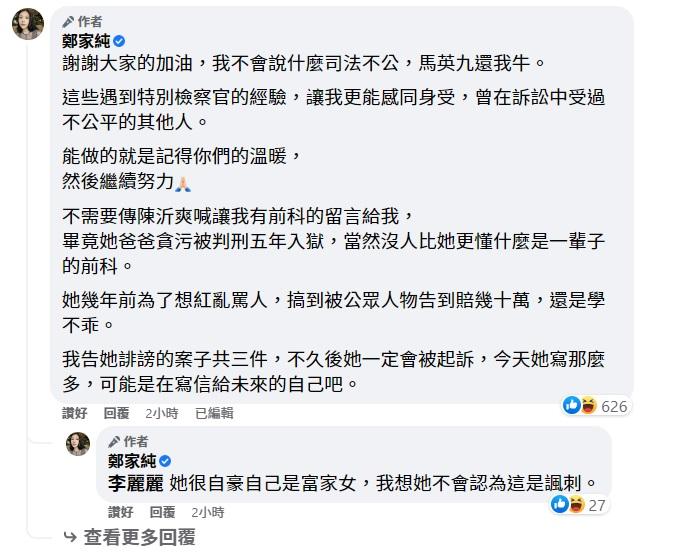Click the 2小時 timestamp of main comment

pyautogui.click(x=160, y=413)
